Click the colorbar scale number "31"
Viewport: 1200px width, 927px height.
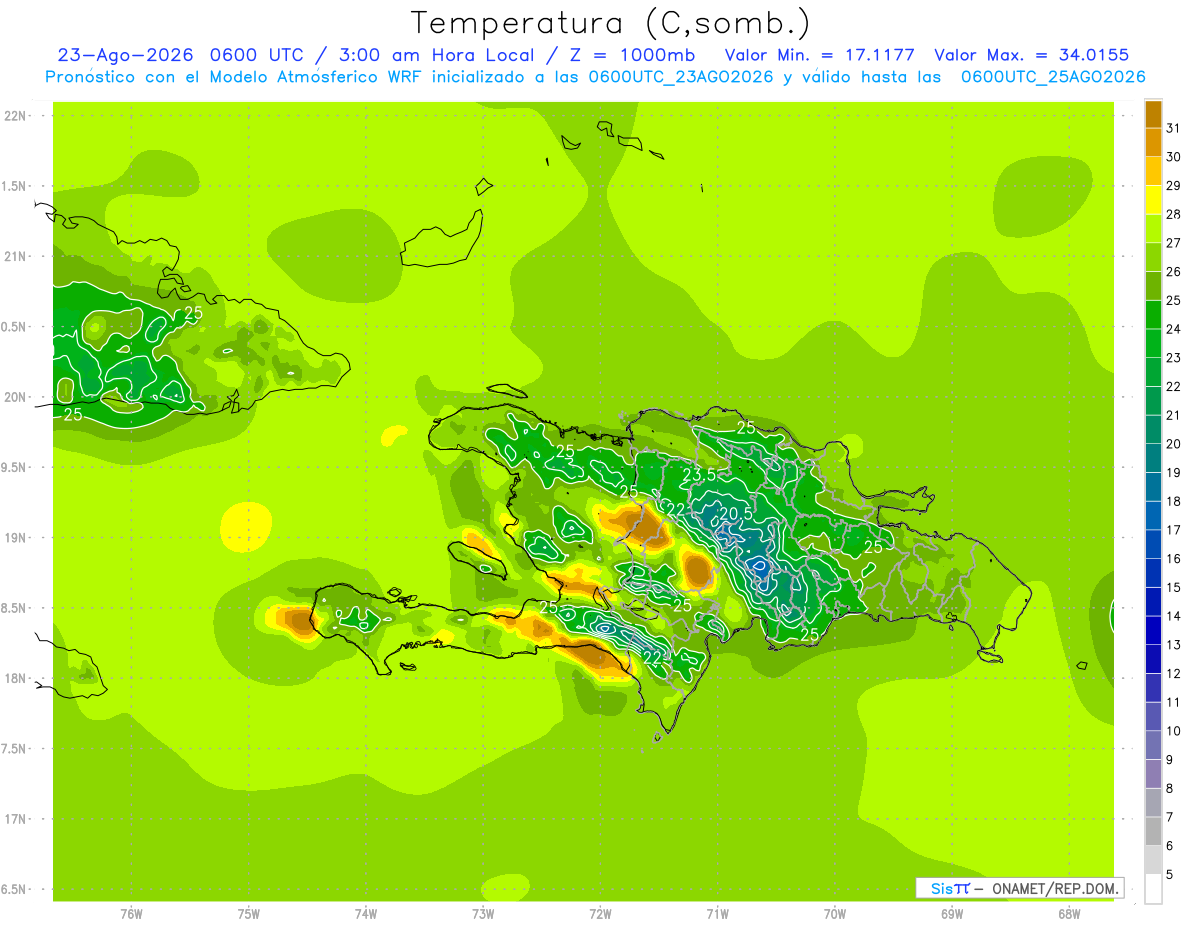pyautogui.click(x=1173, y=127)
